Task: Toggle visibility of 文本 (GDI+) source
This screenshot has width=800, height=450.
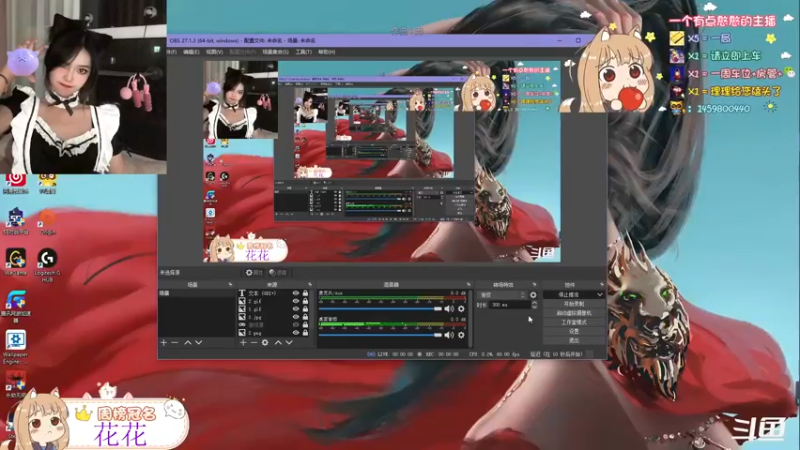Action: click(295, 293)
